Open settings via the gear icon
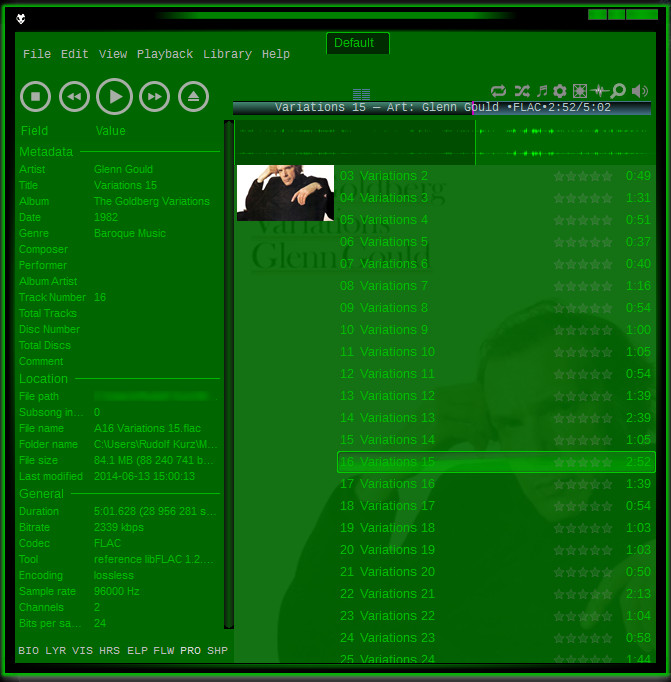Image resolution: width=671 pixels, height=682 pixels. click(x=560, y=91)
